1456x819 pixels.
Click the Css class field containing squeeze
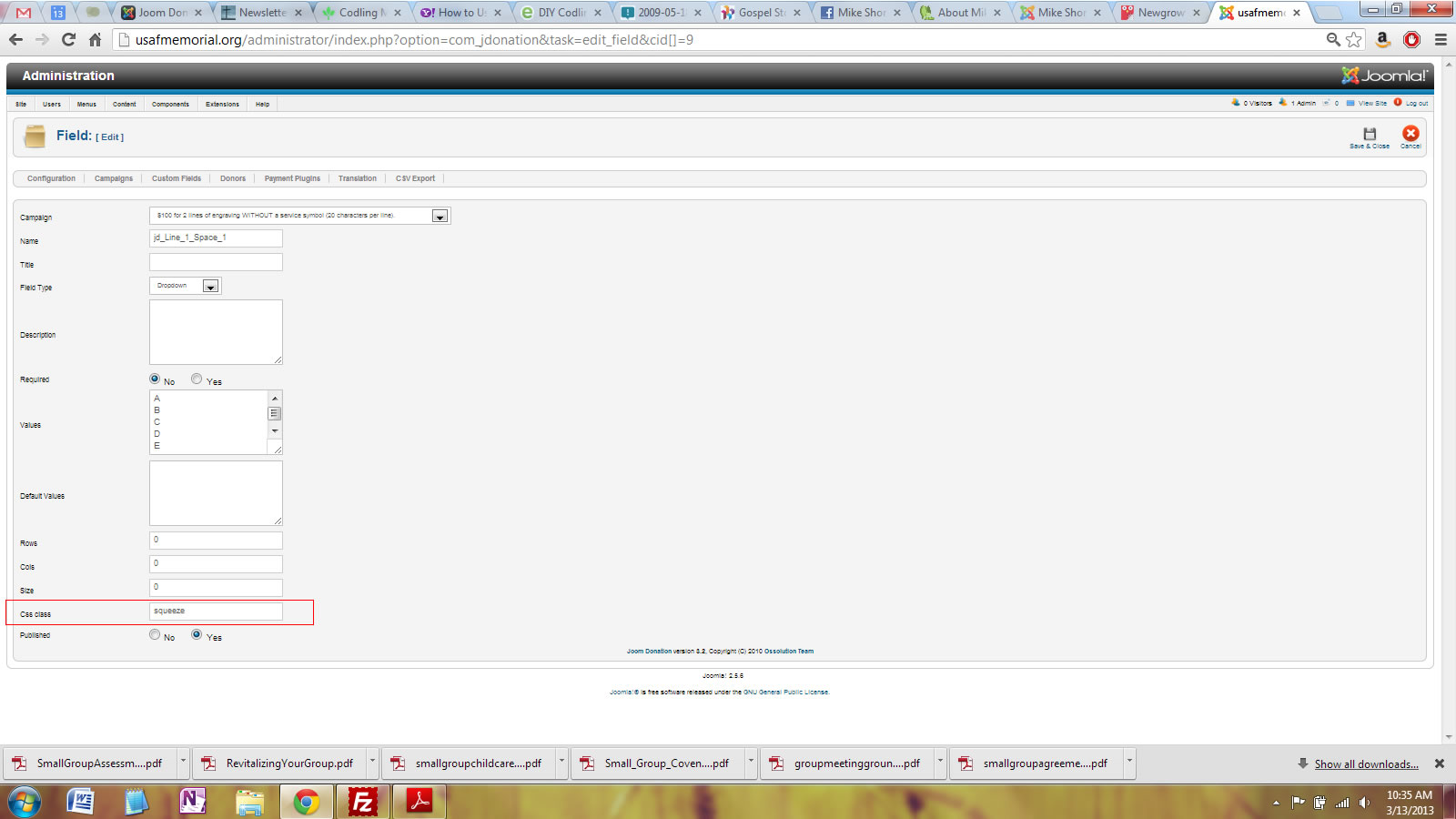(216, 611)
